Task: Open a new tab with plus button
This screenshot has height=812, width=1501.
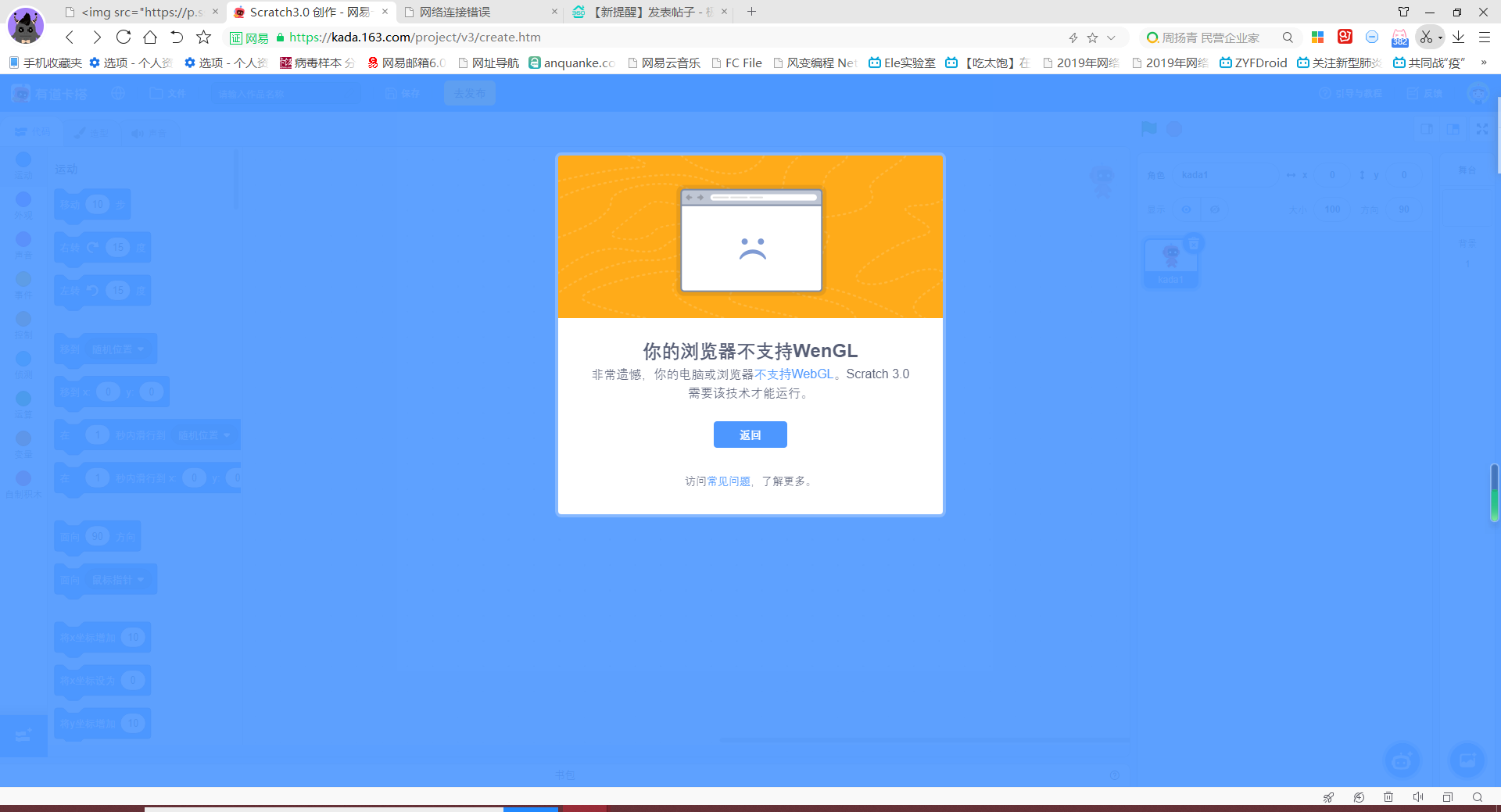Action: [751, 12]
